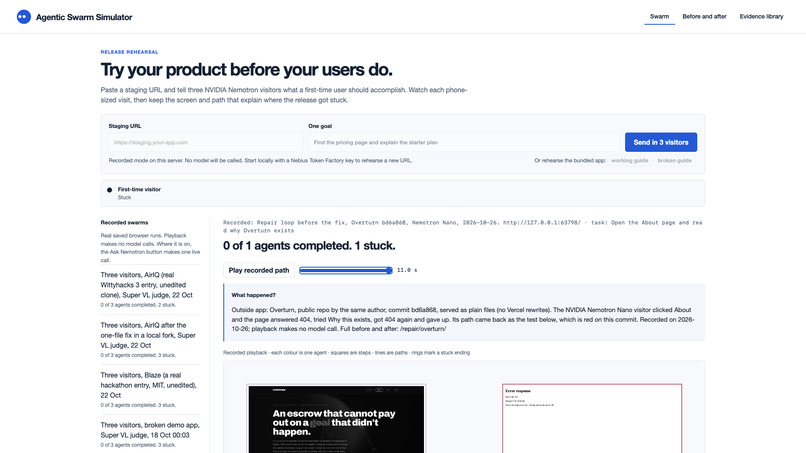
Task: Click the Overturn escrow page thumbnail
Action: point(336,419)
